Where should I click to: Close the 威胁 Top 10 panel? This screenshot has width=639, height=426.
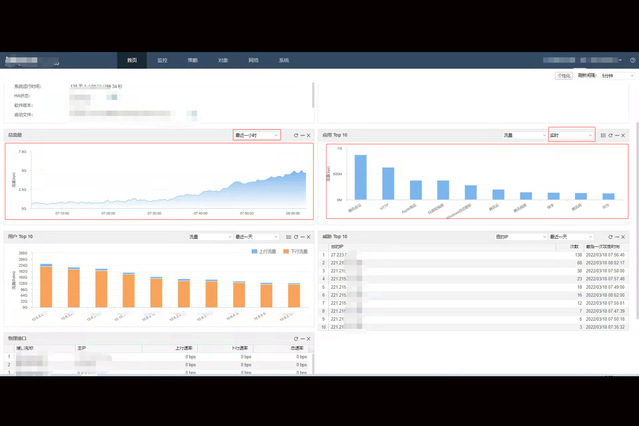tap(625, 237)
